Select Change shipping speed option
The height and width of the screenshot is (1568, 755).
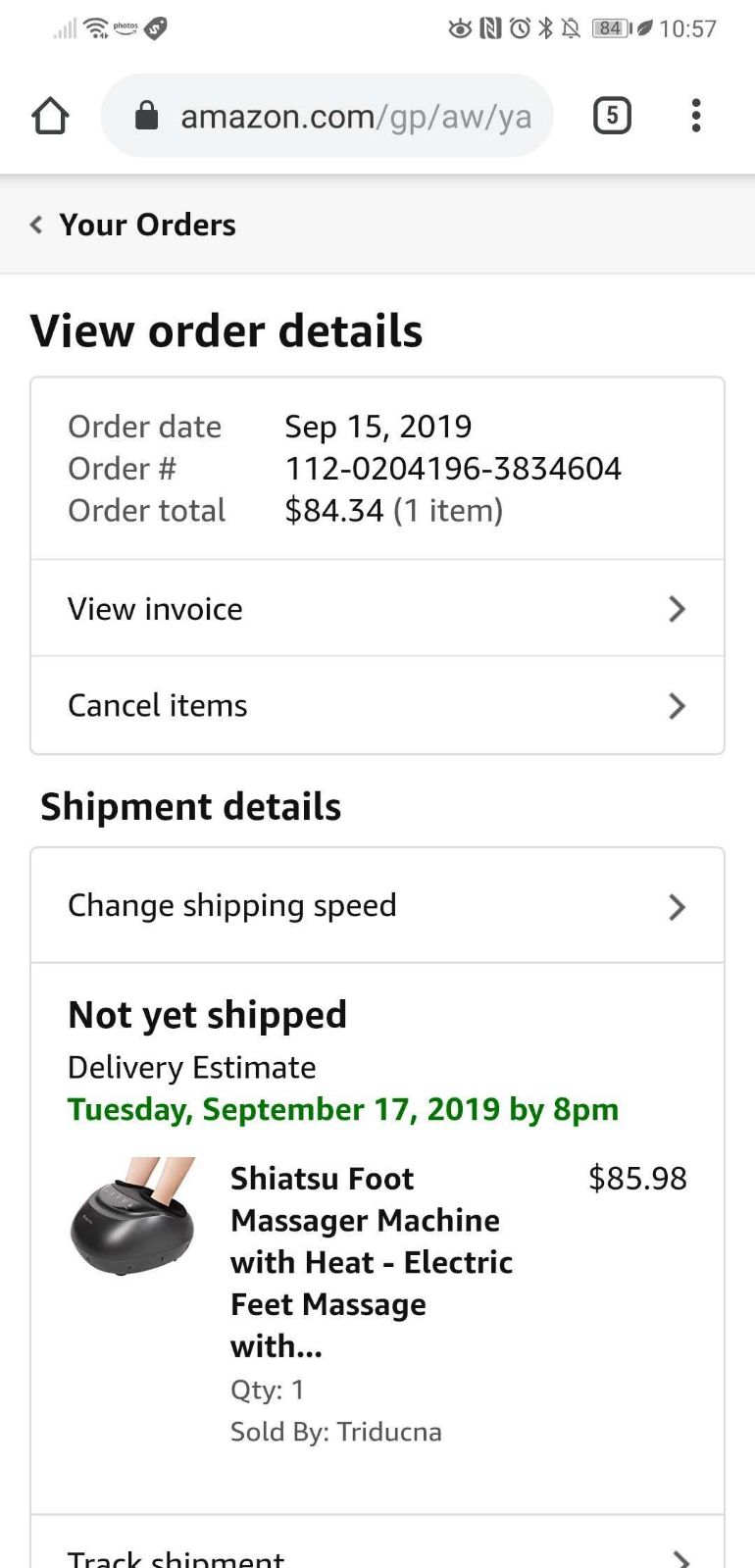click(377, 905)
